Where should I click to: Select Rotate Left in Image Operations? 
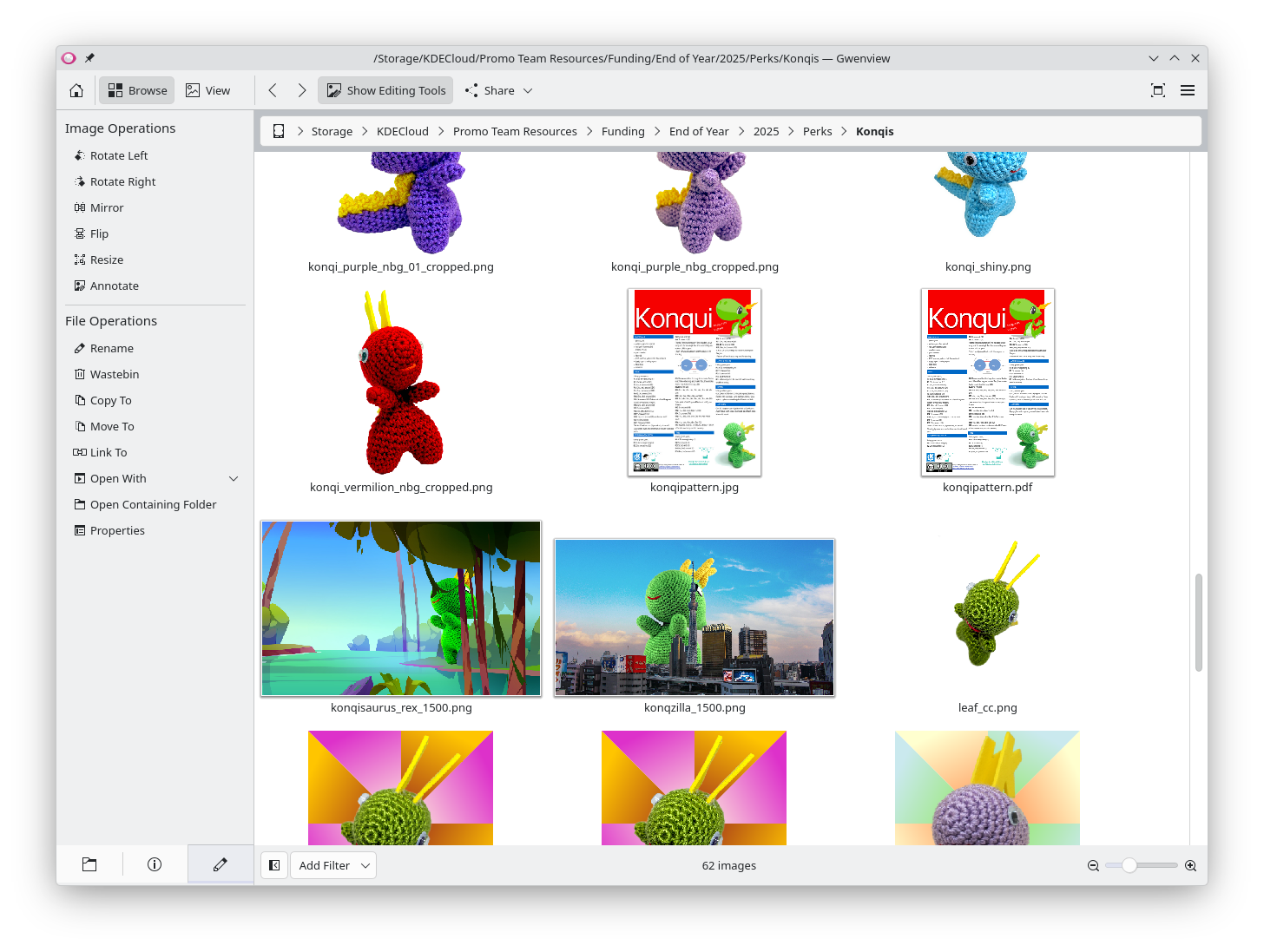tap(119, 156)
